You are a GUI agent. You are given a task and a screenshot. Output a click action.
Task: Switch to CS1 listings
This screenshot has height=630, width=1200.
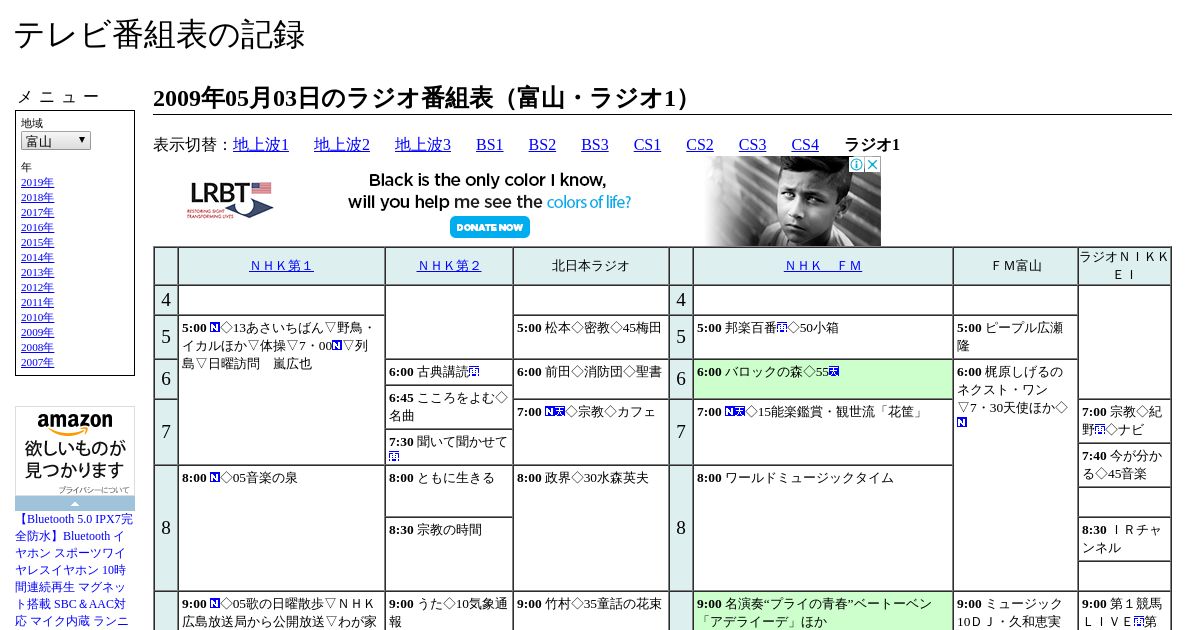pos(647,145)
